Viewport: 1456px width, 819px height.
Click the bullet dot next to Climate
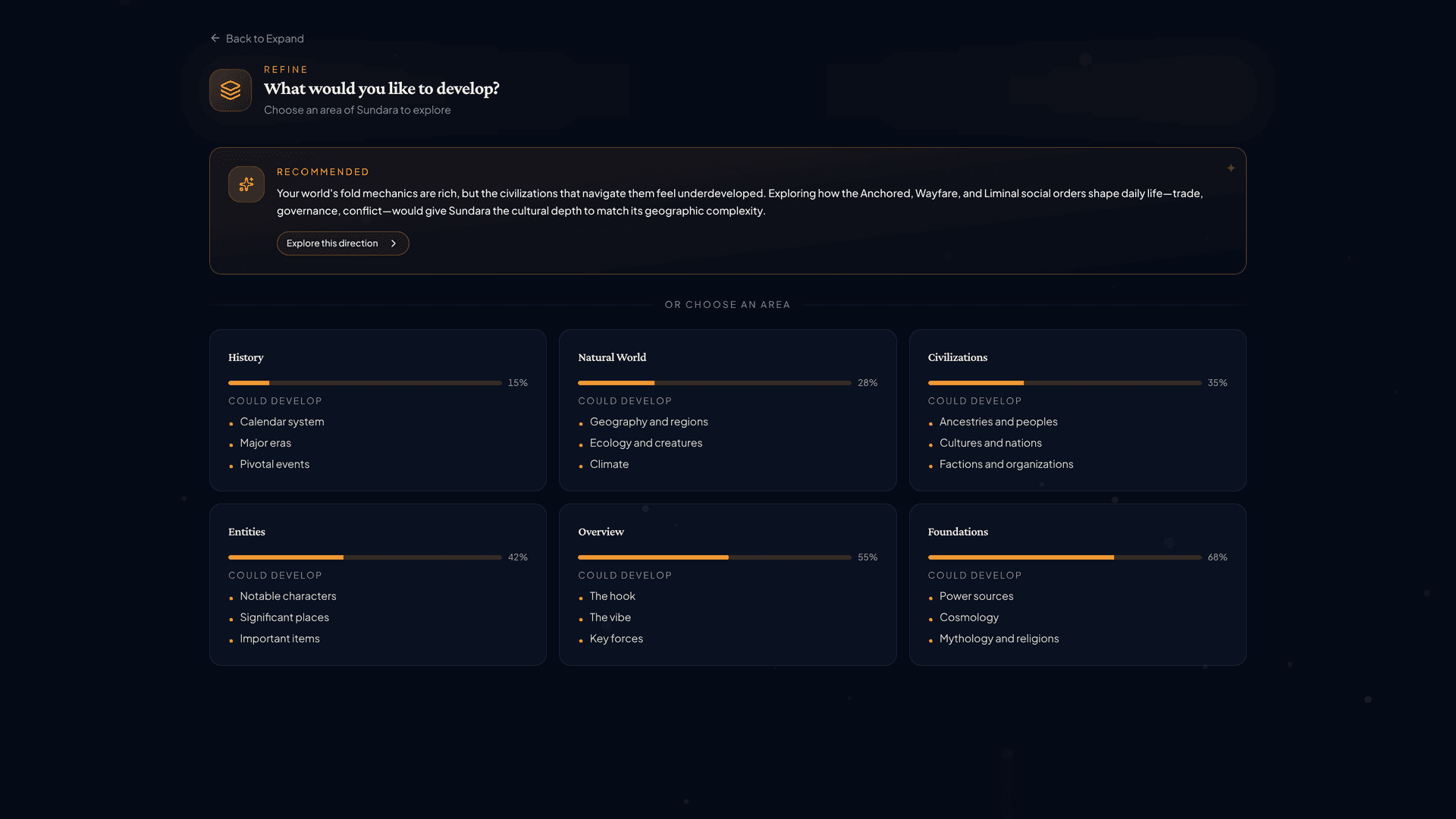(x=582, y=465)
